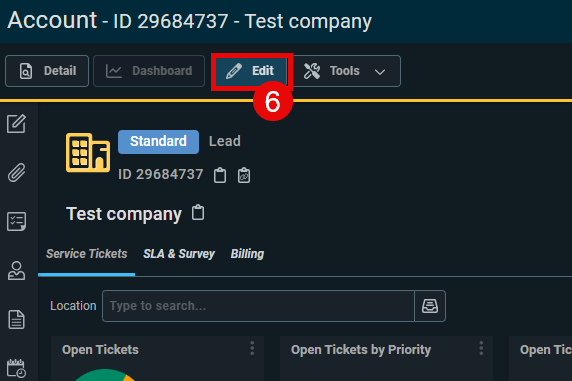This screenshot has height=381, width=572.
Task: Copy Test company name to clipboard
Action: [198, 212]
